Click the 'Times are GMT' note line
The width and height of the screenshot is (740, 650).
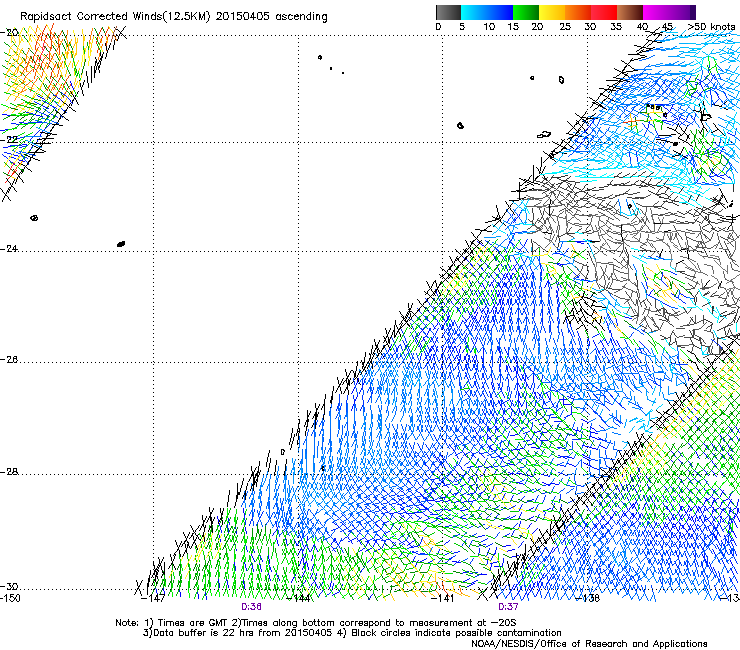[315, 623]
